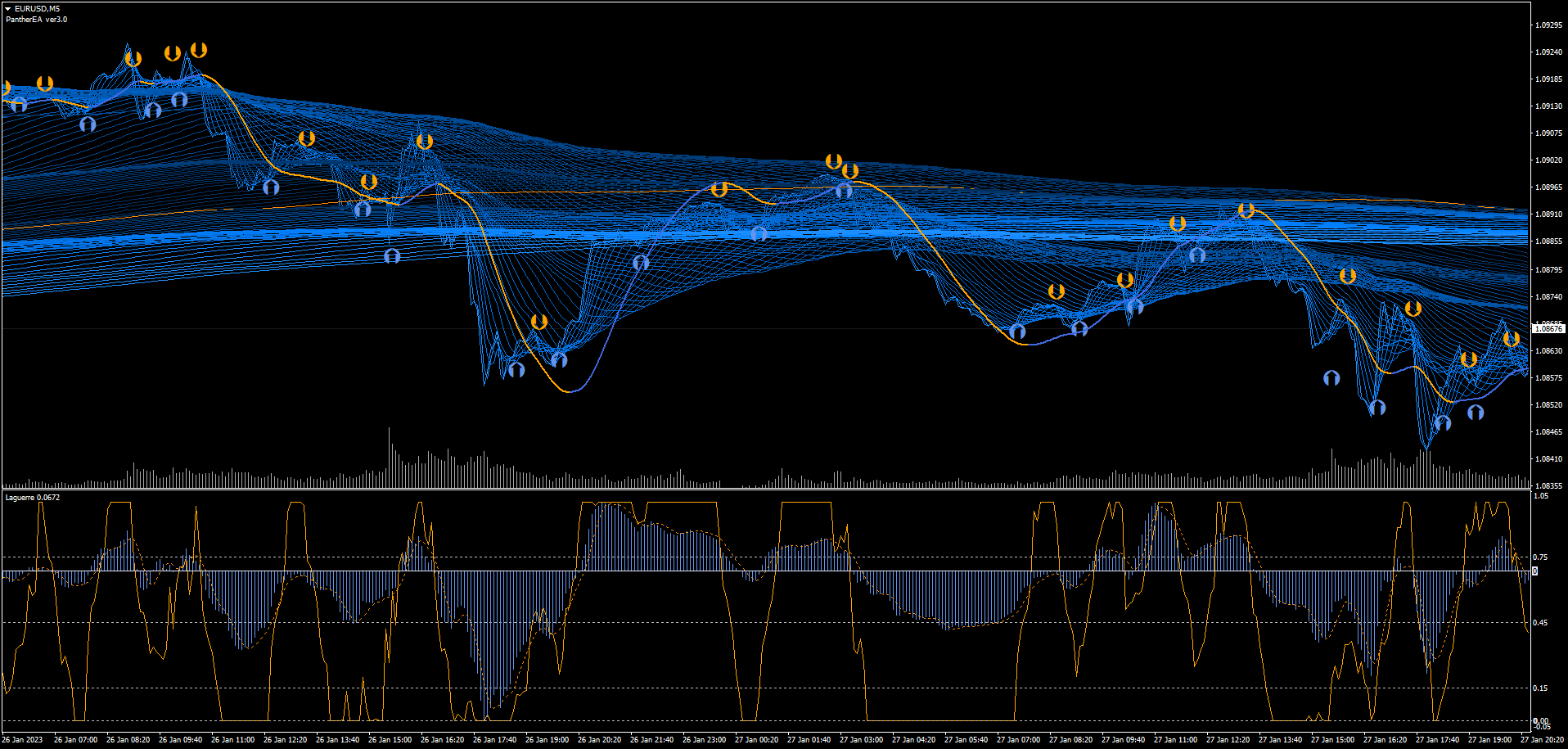Click orange sell arrow in the 26 Jan 19:00 trough

[538, 322]
